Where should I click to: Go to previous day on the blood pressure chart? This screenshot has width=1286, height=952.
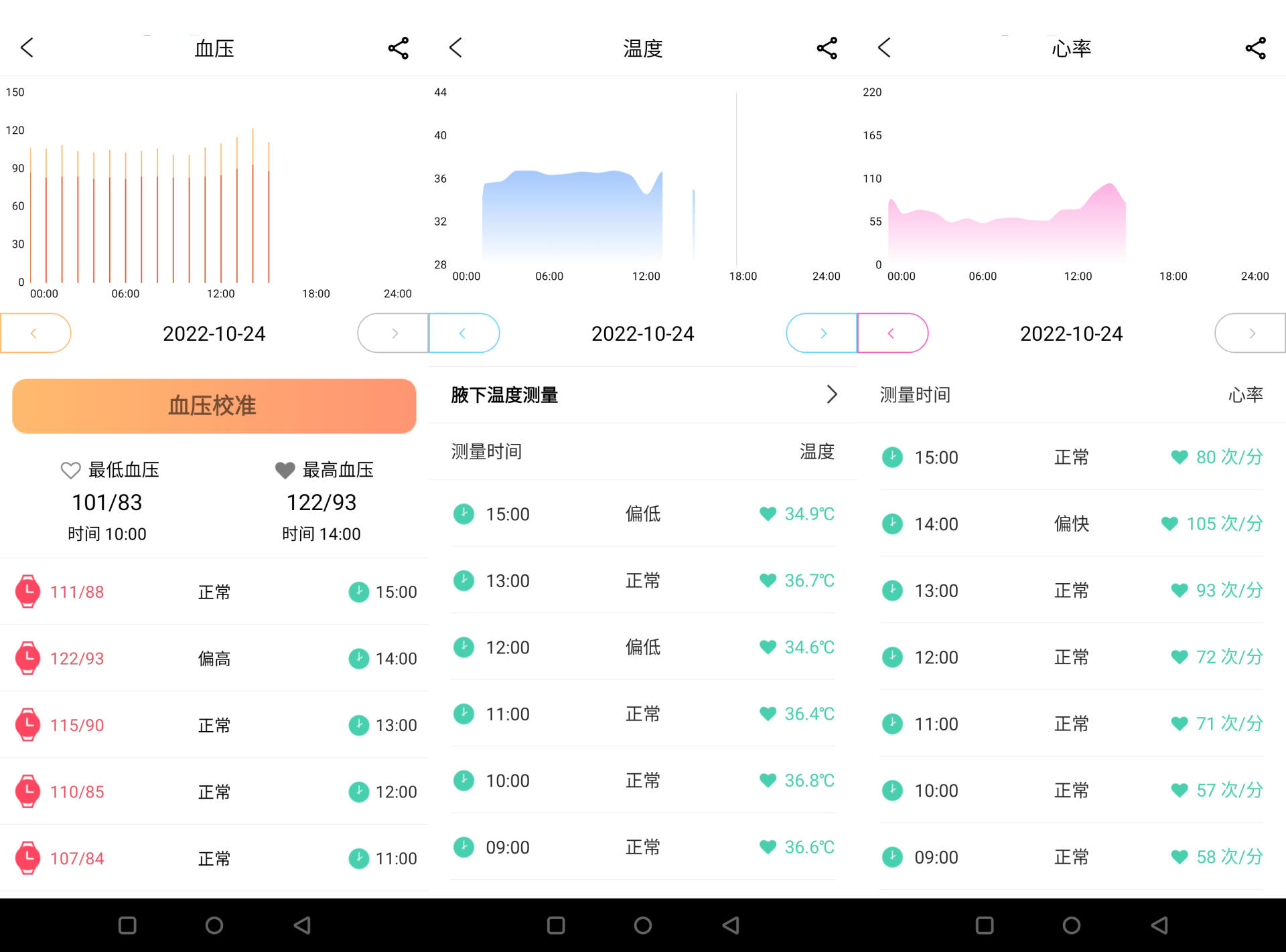35,333
